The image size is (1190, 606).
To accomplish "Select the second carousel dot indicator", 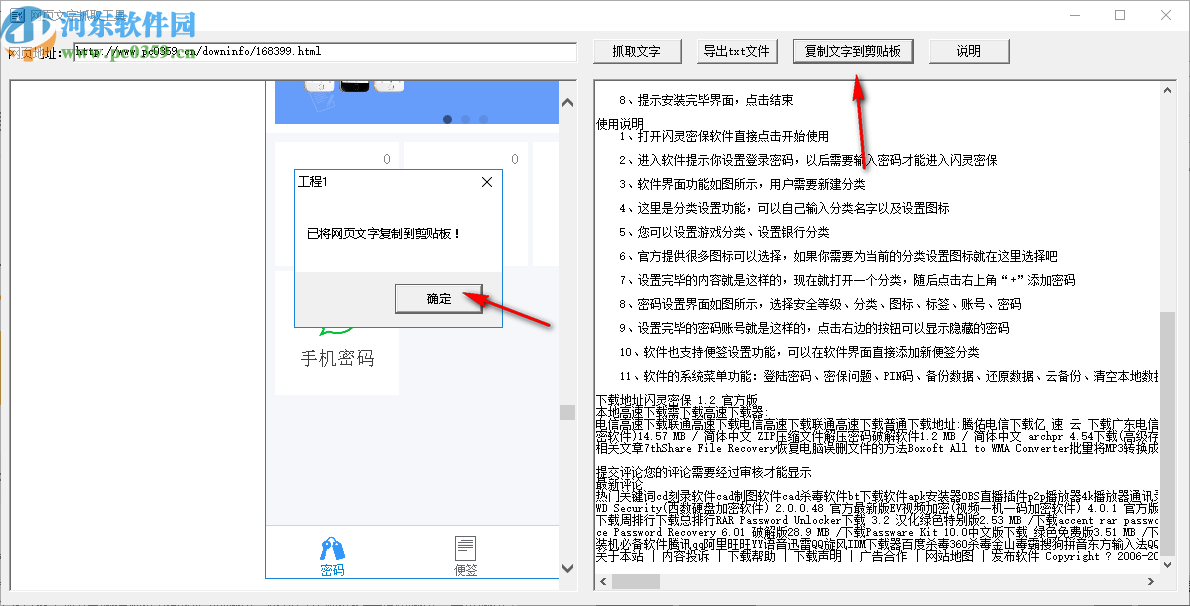I will click(x=464, y=119).
